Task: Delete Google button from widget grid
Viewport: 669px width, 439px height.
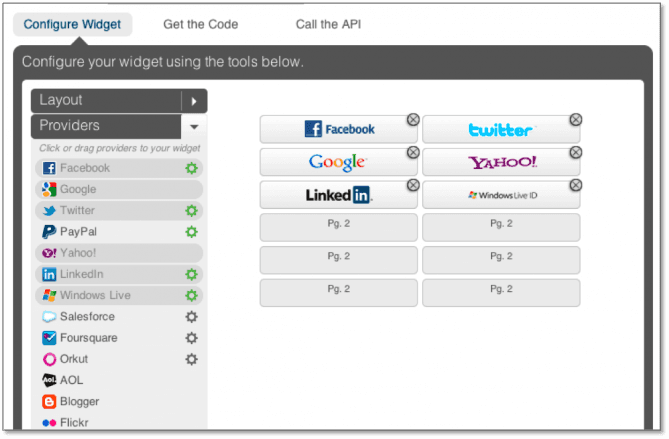Action: pos(413,153)
